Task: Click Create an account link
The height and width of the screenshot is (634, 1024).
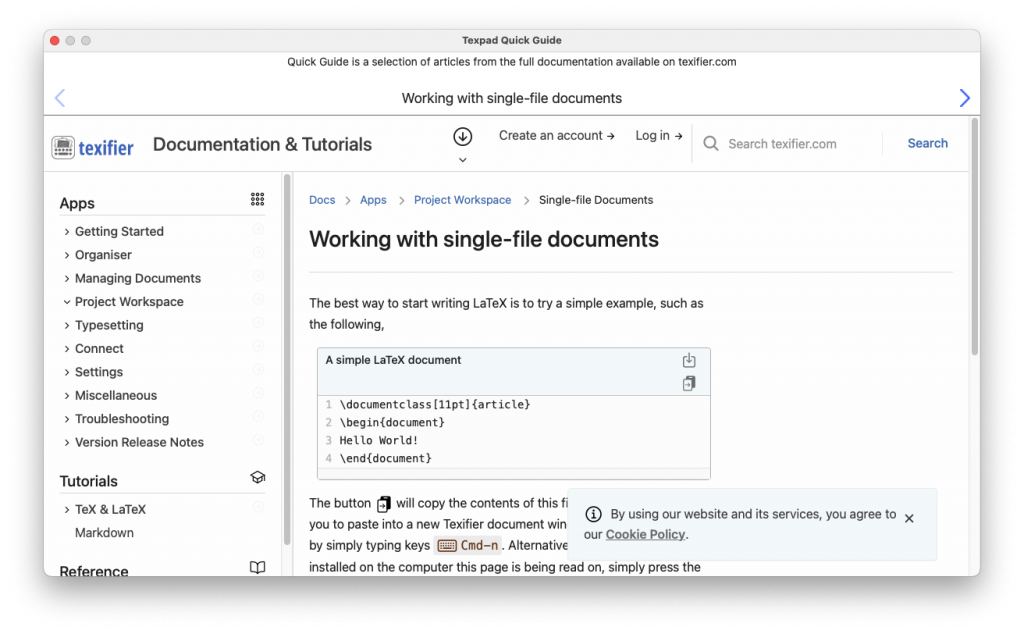Action: tap(556, 136)
